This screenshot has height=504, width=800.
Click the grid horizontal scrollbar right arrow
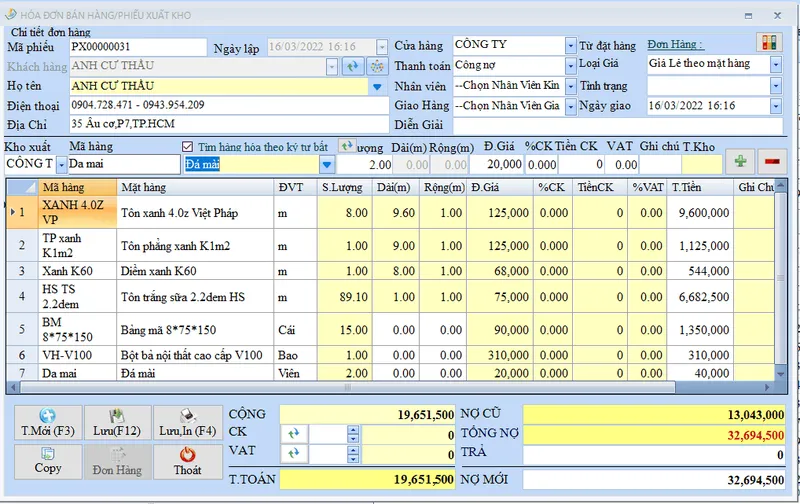[x=766, y=388]
